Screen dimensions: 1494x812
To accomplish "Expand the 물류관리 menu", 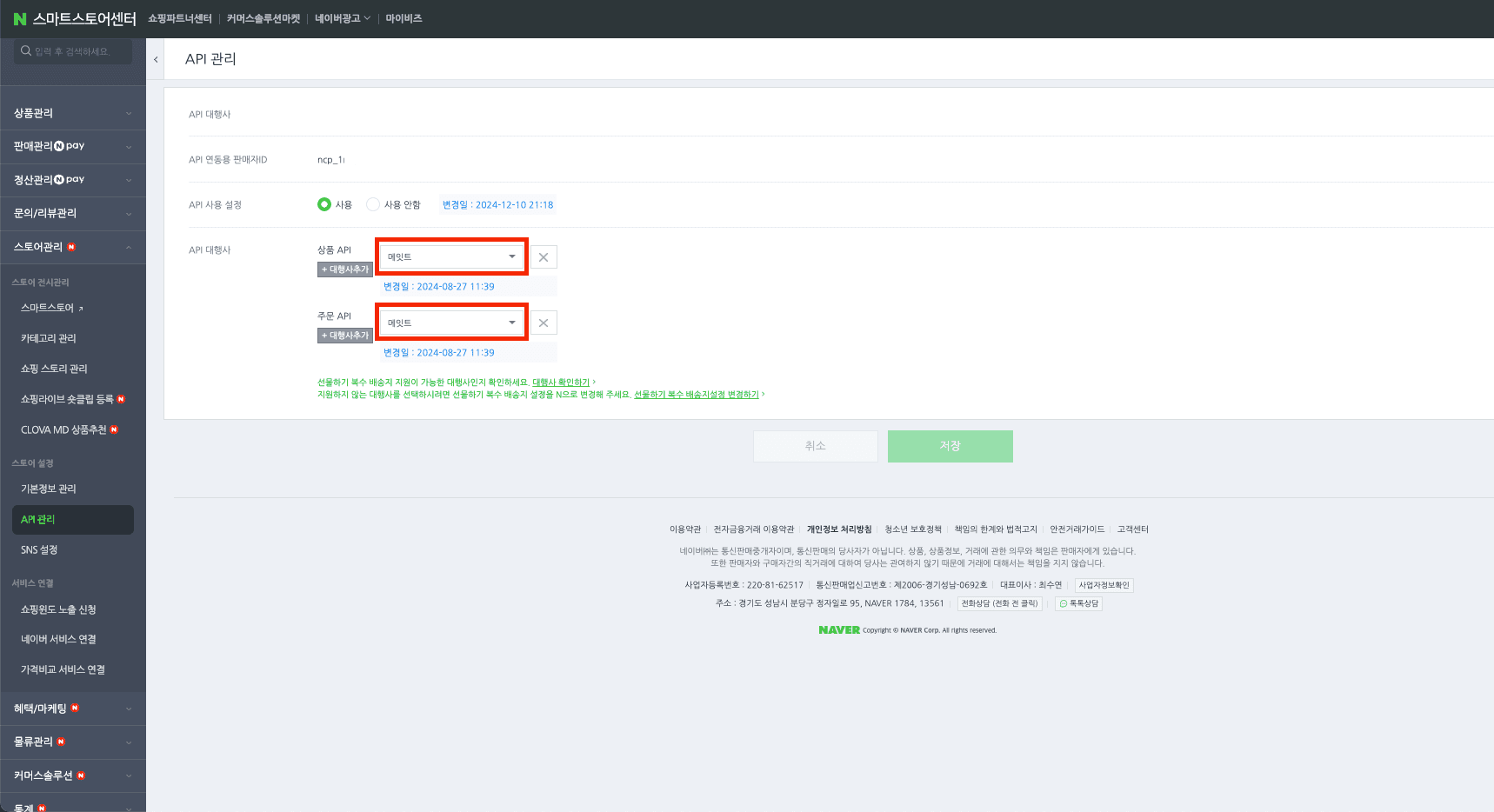I will tap(73, 742).
